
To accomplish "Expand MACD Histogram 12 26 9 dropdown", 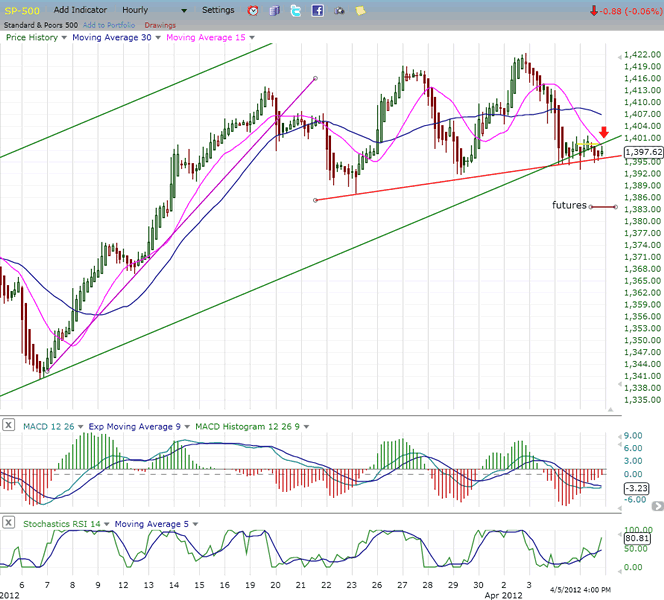I will pyautogui.click(x=306, y=427).
